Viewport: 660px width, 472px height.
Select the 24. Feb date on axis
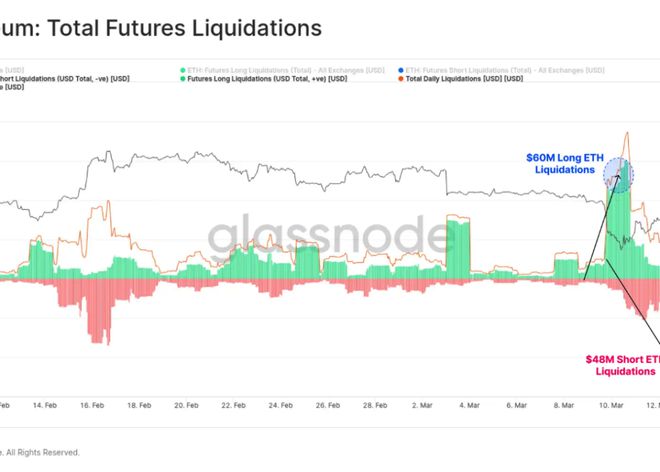(278, 406)
